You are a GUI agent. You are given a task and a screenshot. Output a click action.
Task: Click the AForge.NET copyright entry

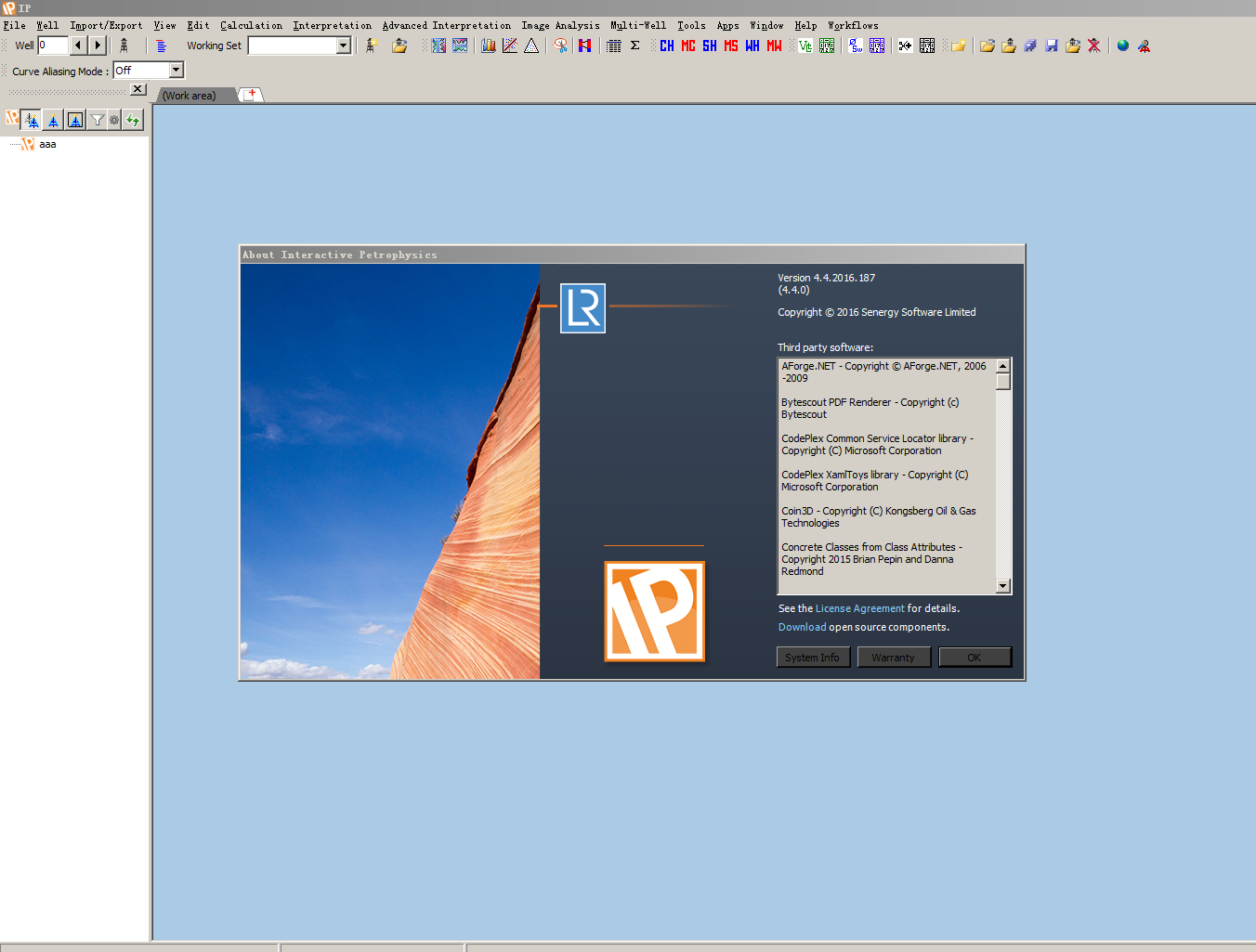(883, 372)
